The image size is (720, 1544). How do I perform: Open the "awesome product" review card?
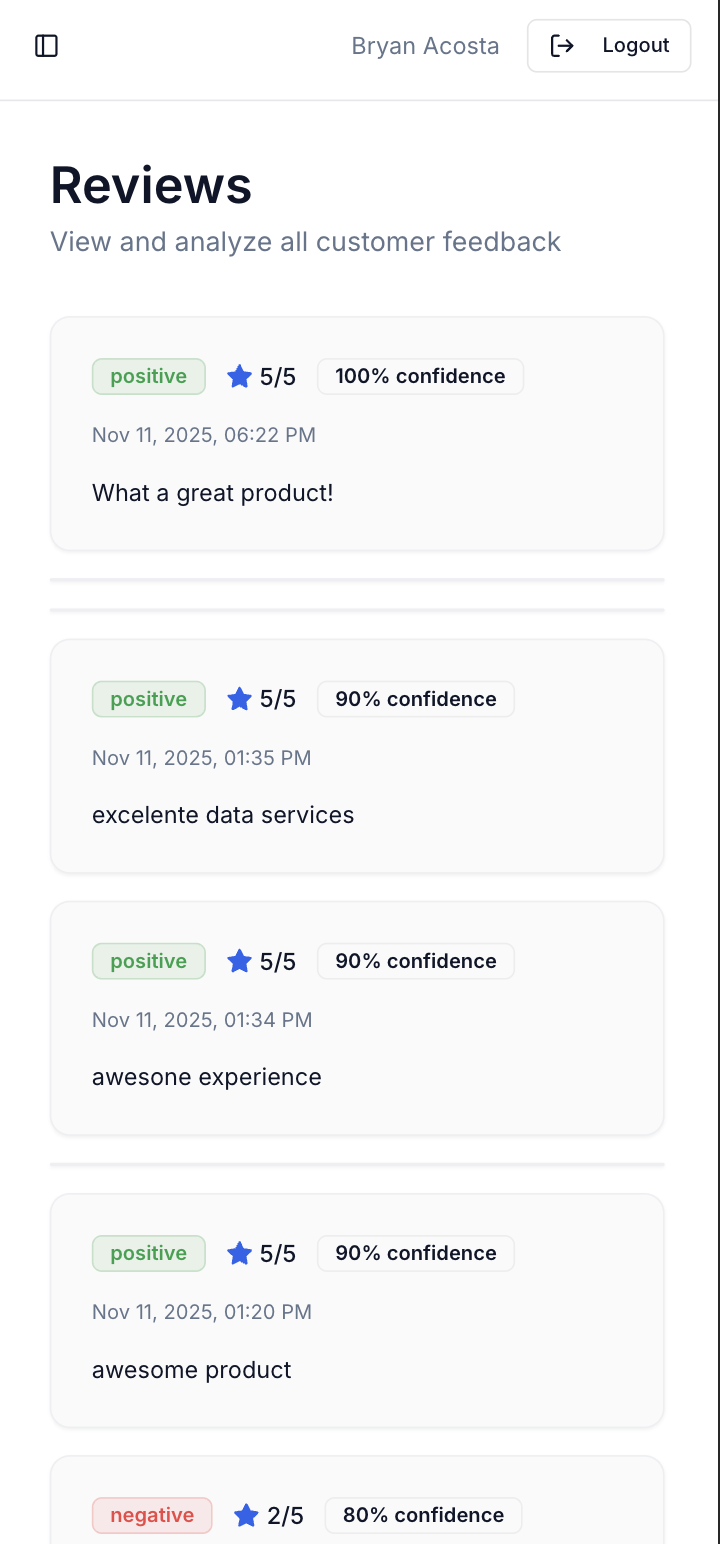(192, 1370)
